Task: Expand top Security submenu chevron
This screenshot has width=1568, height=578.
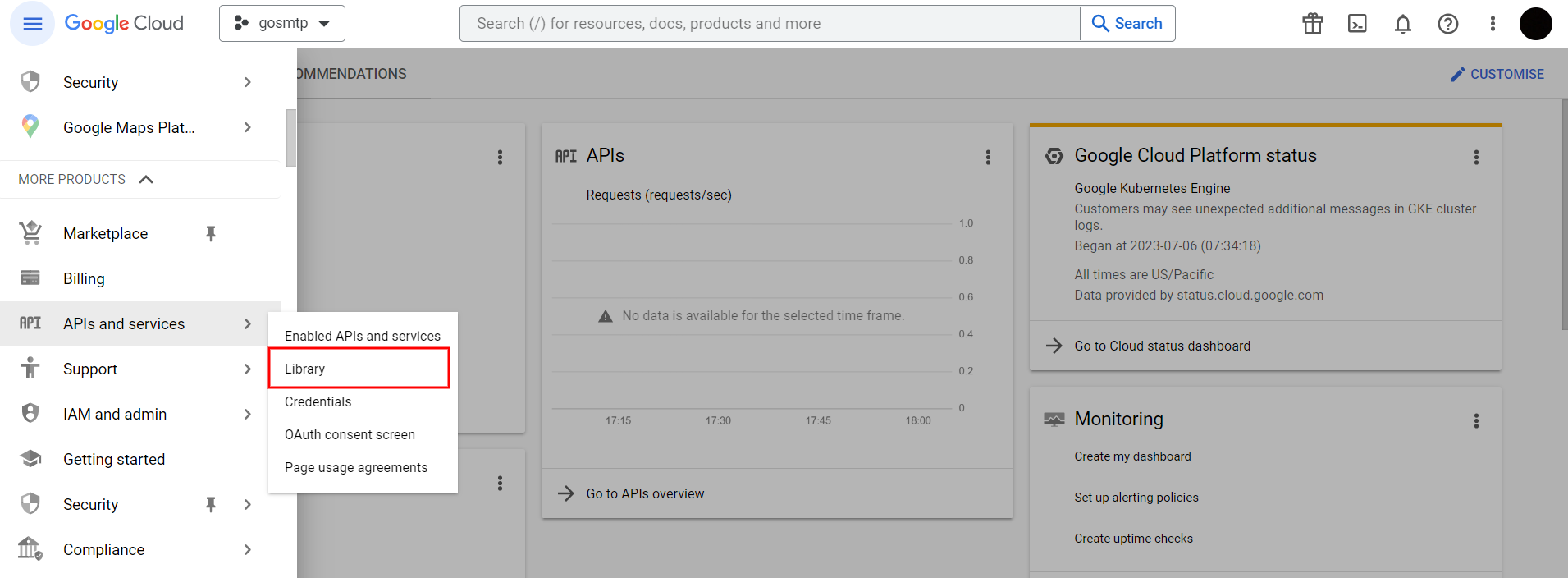Action: pyautogui.click(x=248, y=82)
